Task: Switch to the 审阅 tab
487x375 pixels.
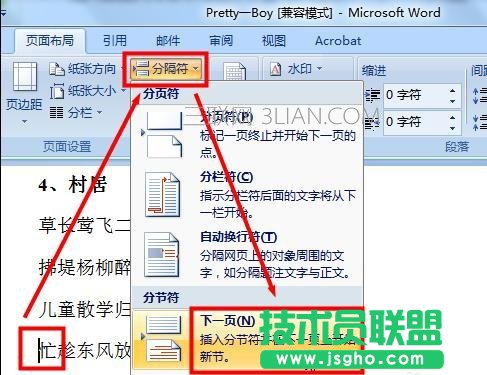Action: 221,41
